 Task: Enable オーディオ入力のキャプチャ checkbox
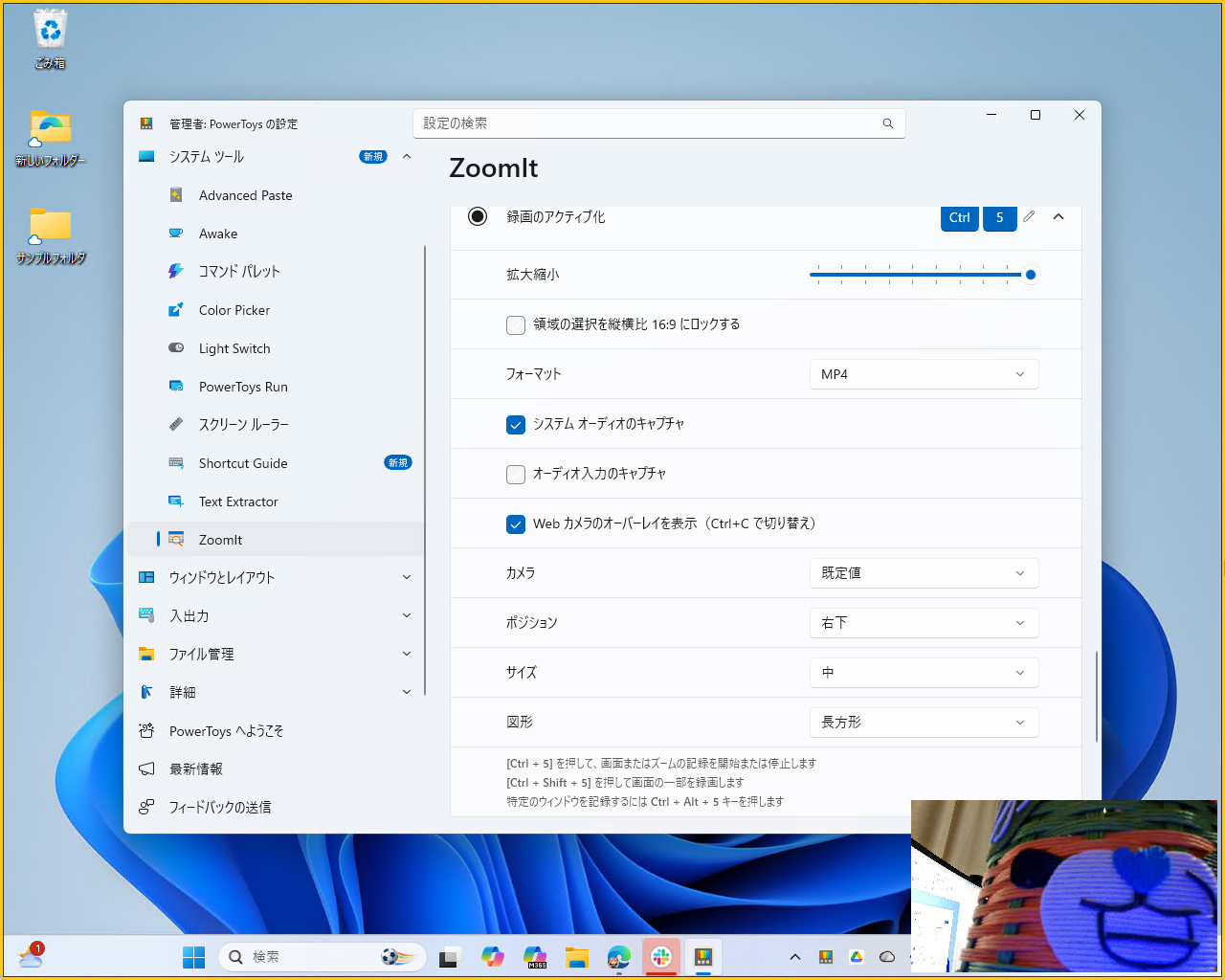[x=516, y=475]
